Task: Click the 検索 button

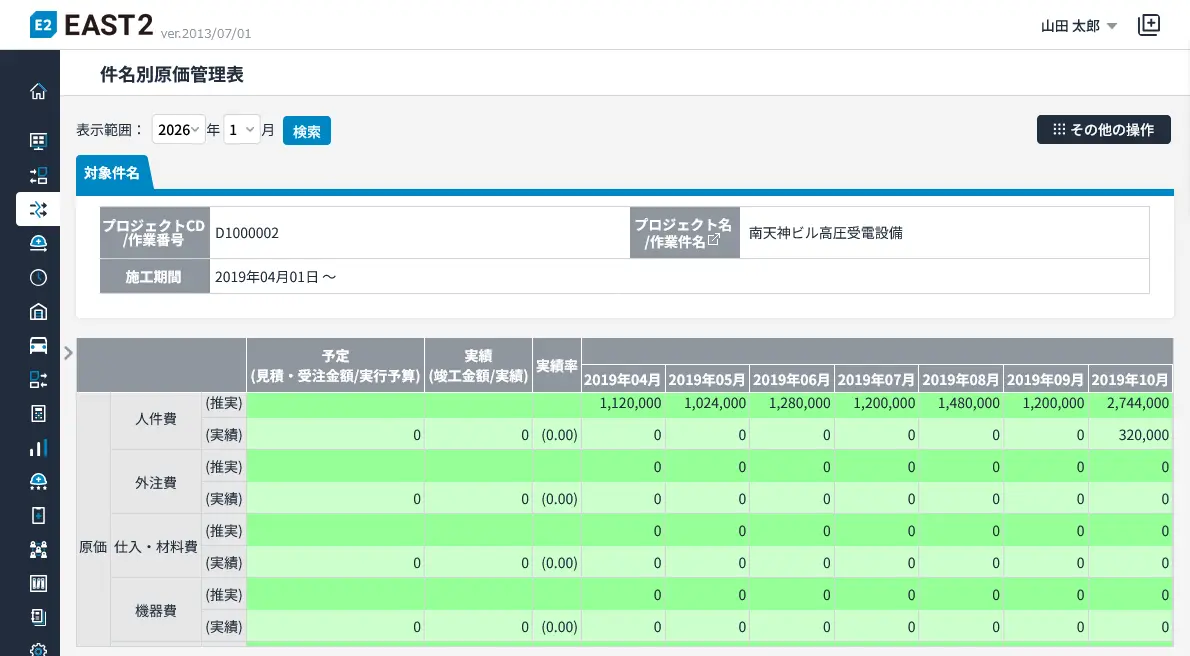Action: 306,131
